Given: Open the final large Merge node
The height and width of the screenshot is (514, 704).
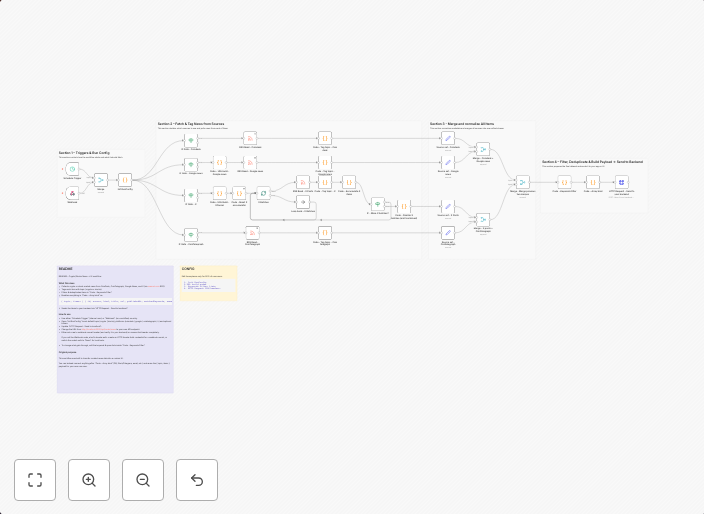Looking at the screenshot, I should tap(522, 182).
